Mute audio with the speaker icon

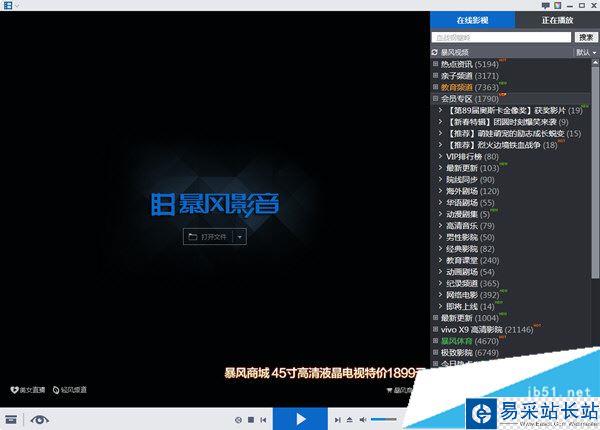coord(362,420)
